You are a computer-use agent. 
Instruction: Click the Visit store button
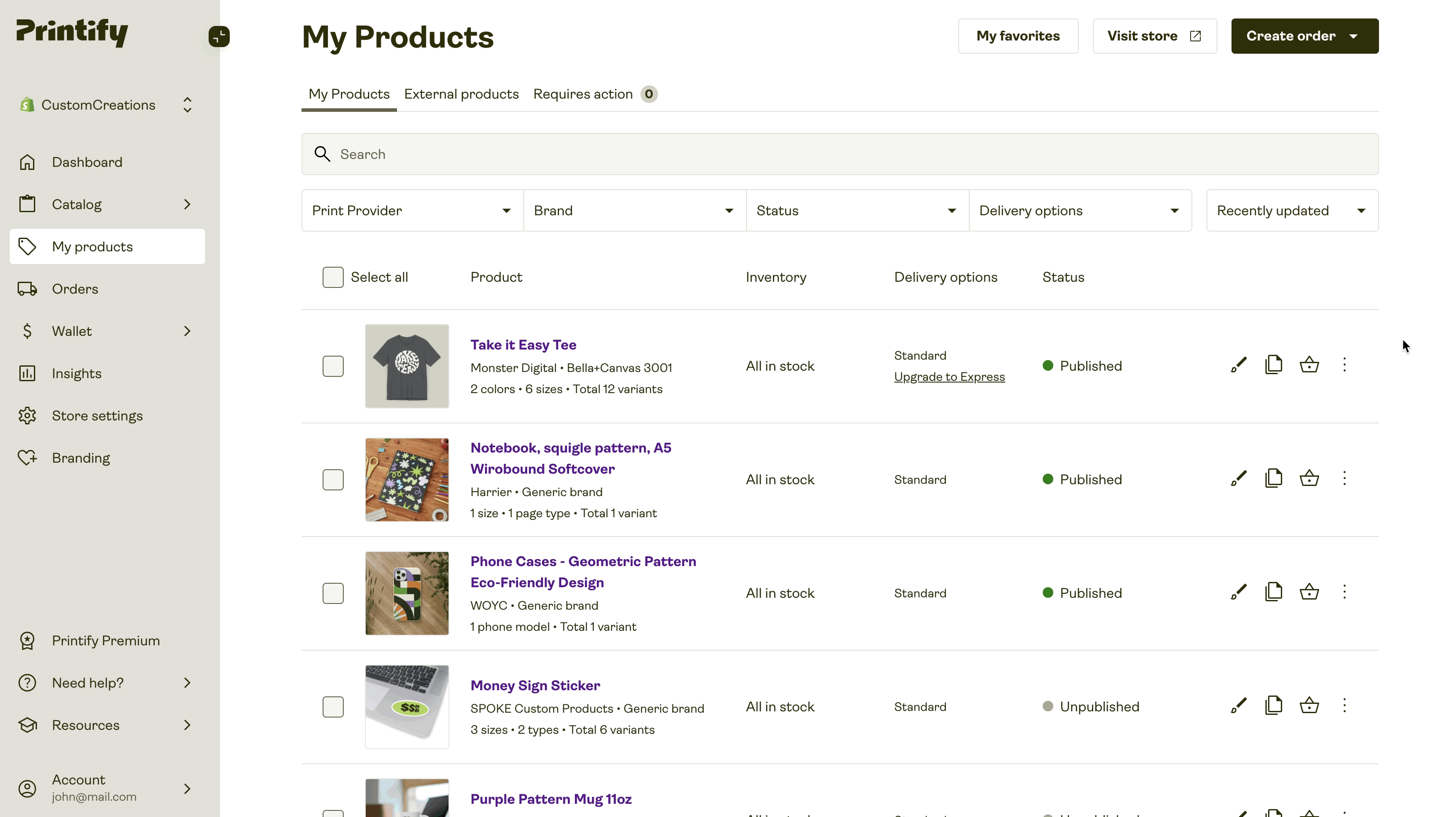coord(1154,36)
